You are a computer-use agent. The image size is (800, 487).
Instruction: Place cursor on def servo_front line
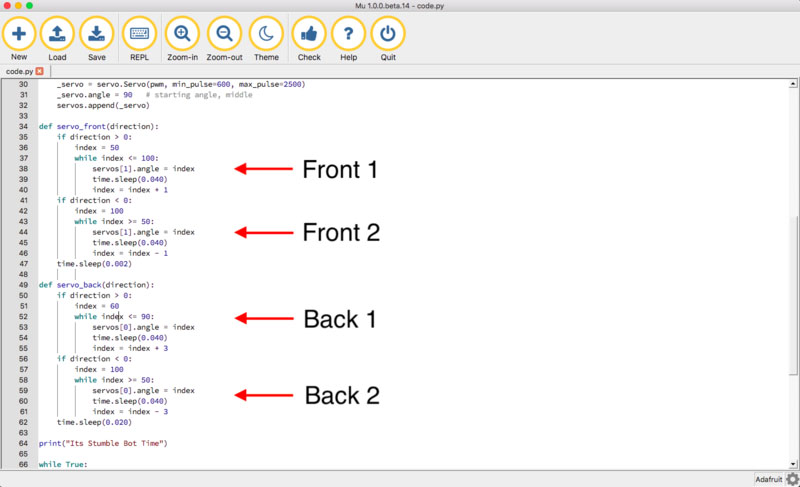pyautogui.click(x=98, y=127)
